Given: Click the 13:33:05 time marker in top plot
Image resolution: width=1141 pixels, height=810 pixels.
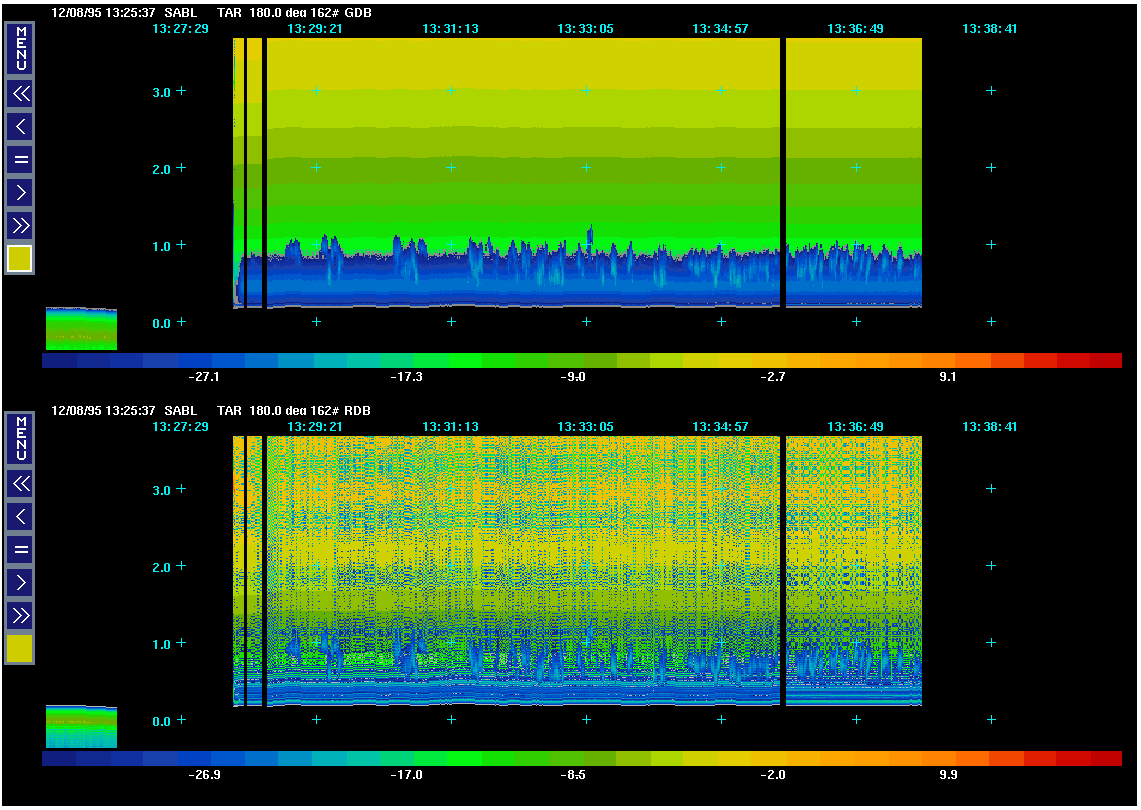Looking at the screenshot, I should [585, 29].
